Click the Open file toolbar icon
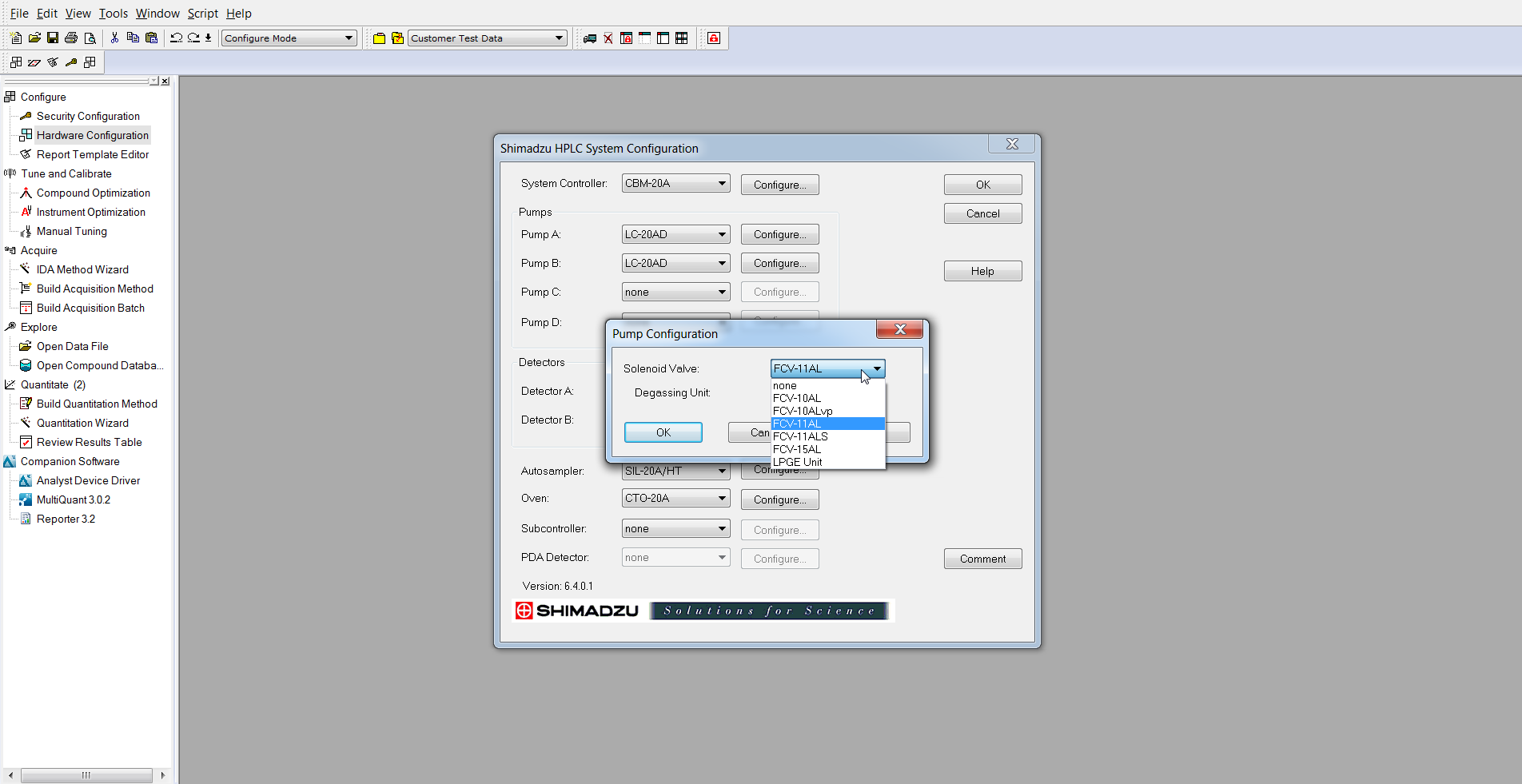1522x784 pixels. pos(34,38)
